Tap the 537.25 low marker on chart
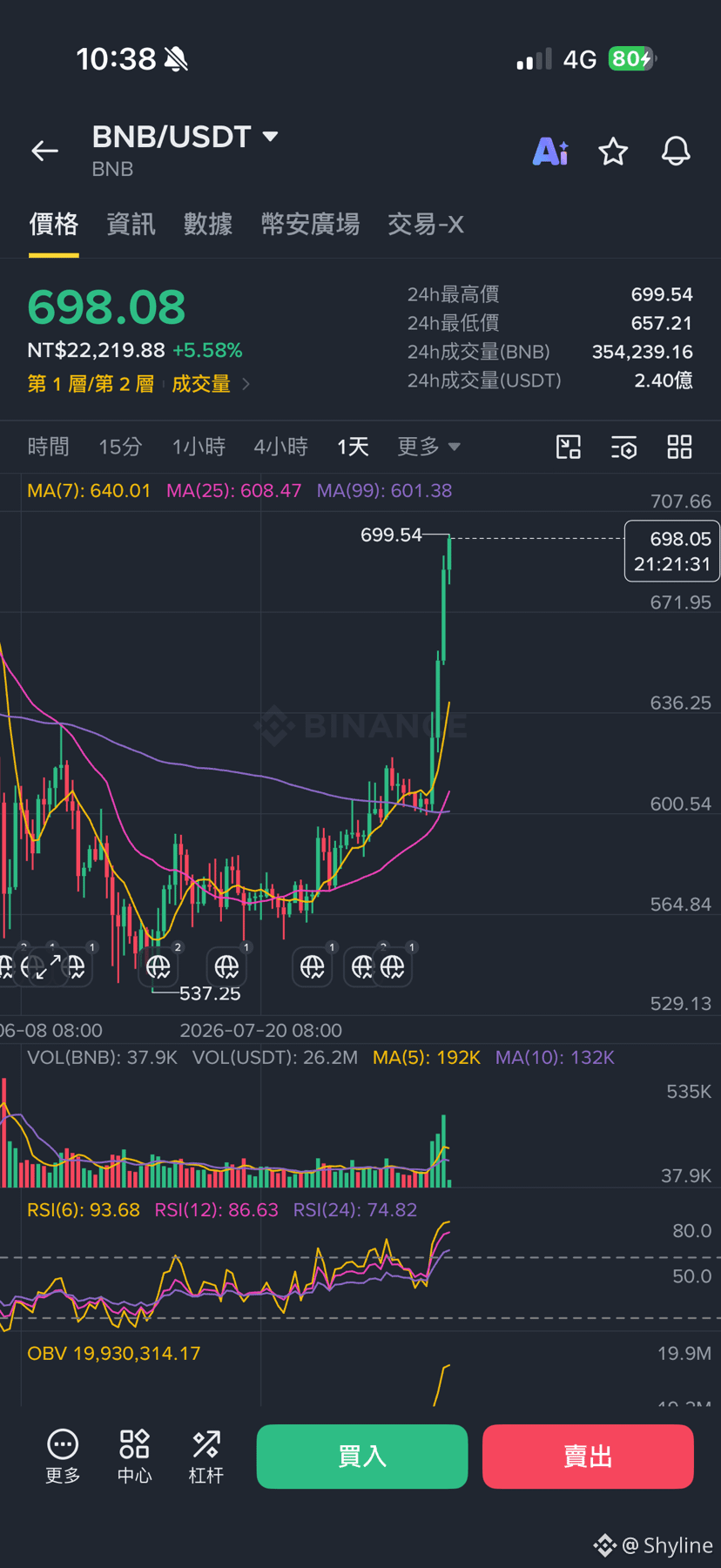This screenshot has width=721, height=1568. point(210,993)
